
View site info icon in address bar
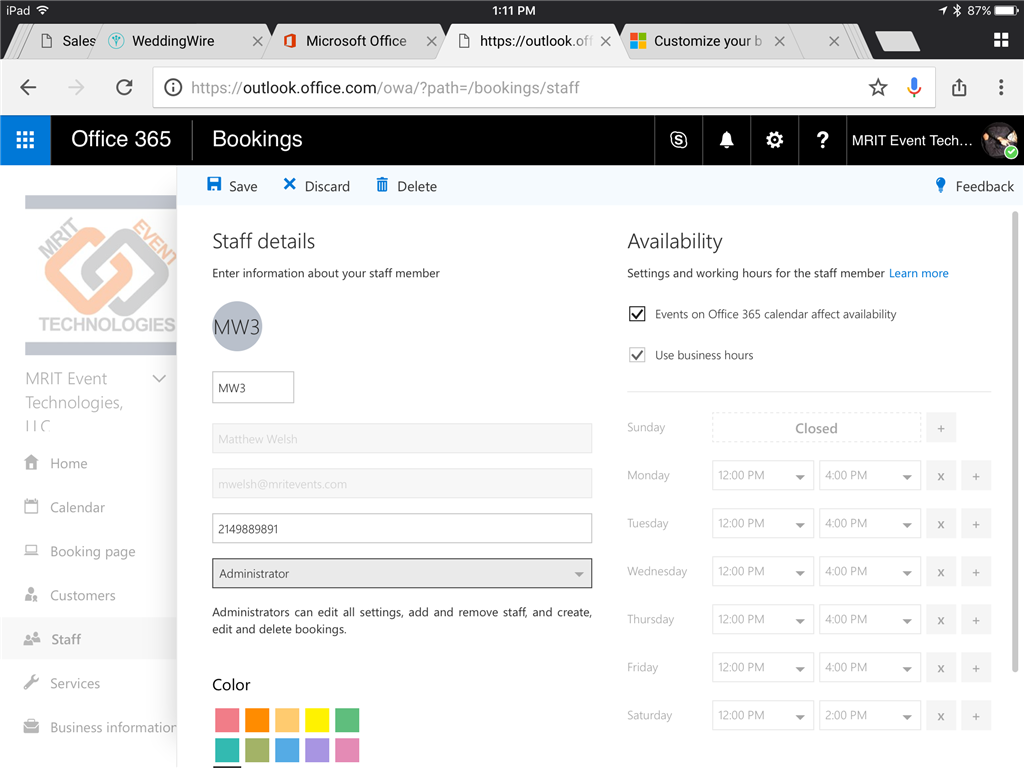173,88
